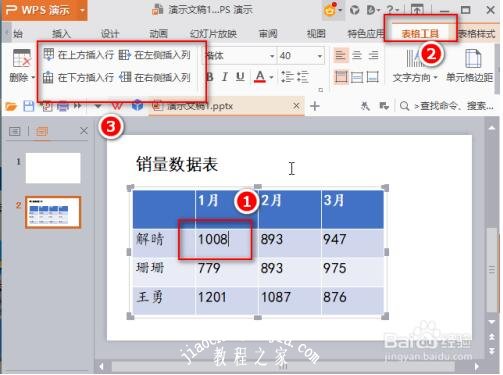Screen dimensions: 503x375
Task: Click the 在左侧插入列 insert column left icon
Action: (x=124, y=55)
